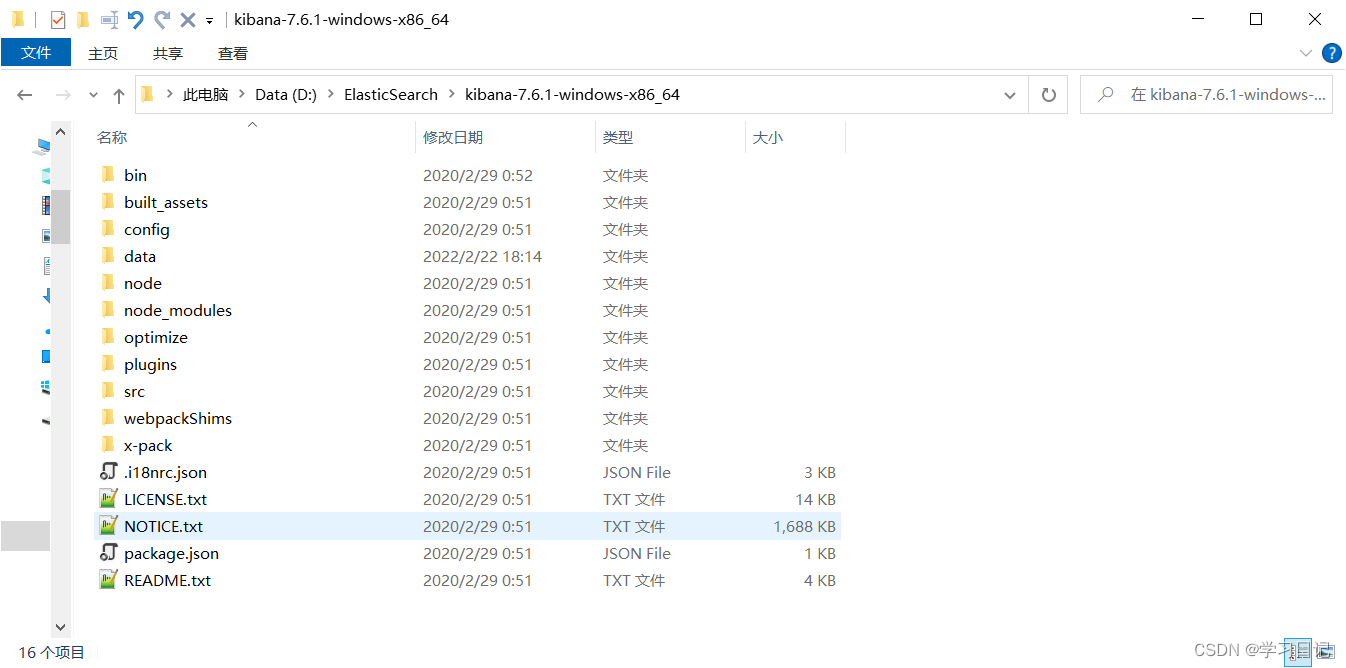The image size is (1346, 668).
Task: Refresh the current folder view
Action: point(1049,95)
